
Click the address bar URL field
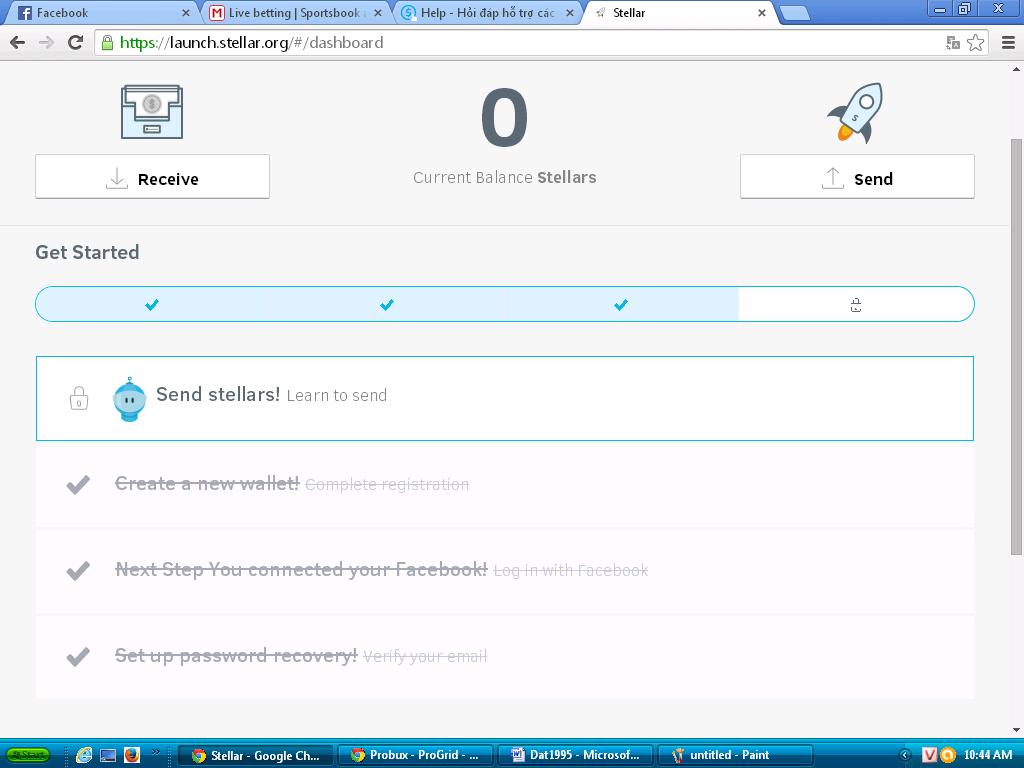pyautogui.click(x=522, y=43)
